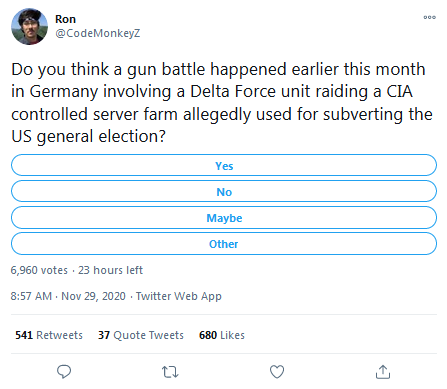
Task: View the 37 Quote Tweets list
Action: 141,335
